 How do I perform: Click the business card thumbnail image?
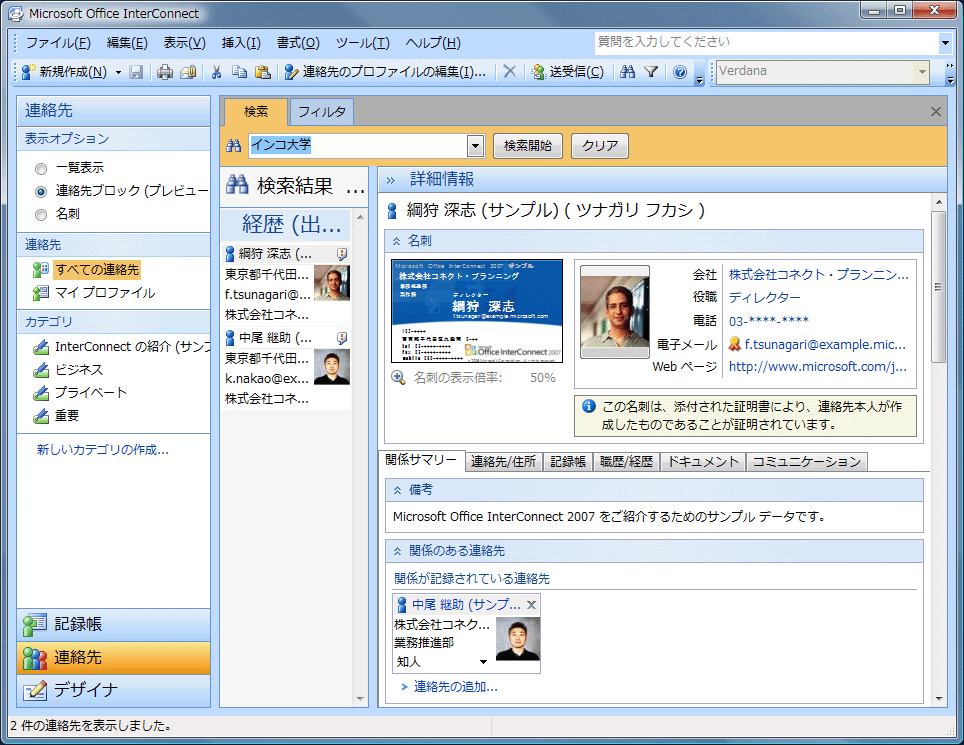(477, 311)
